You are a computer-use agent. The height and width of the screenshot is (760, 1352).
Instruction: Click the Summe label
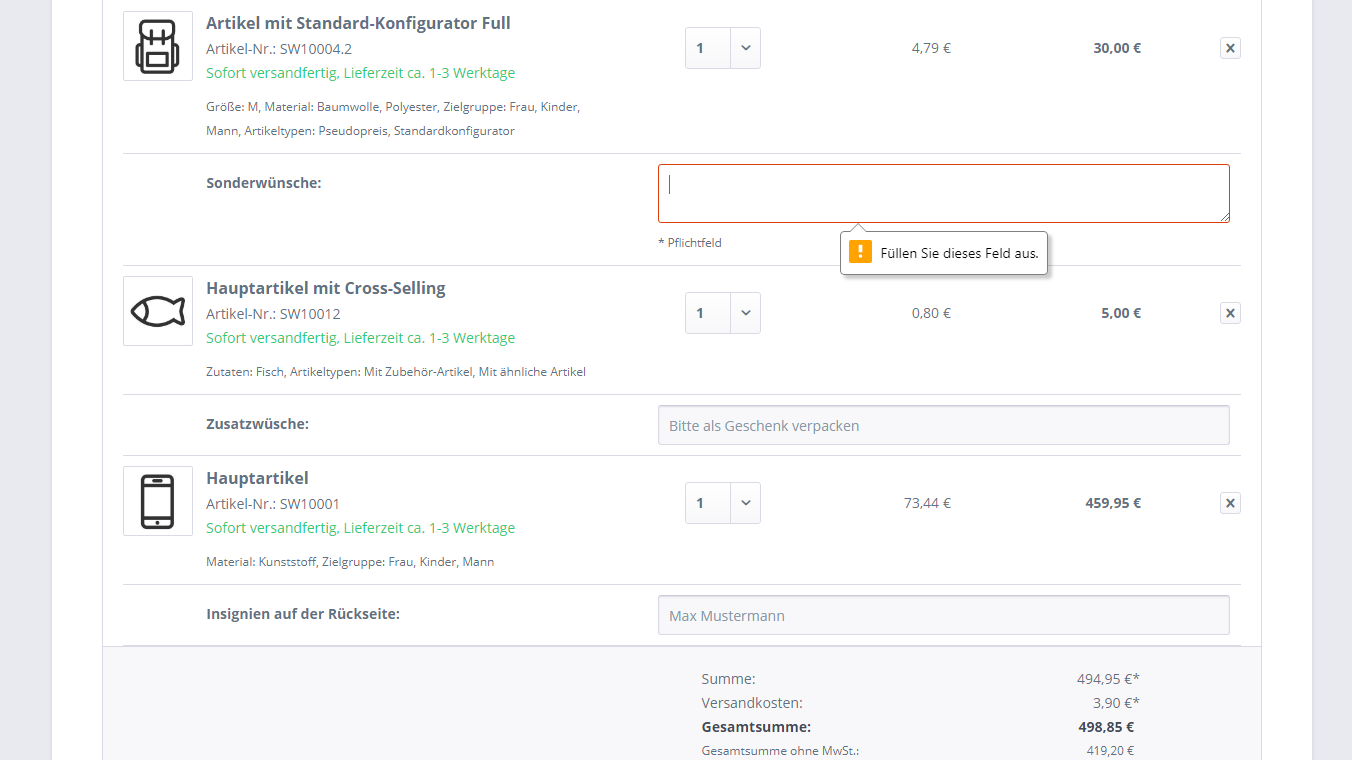(729, 679)
